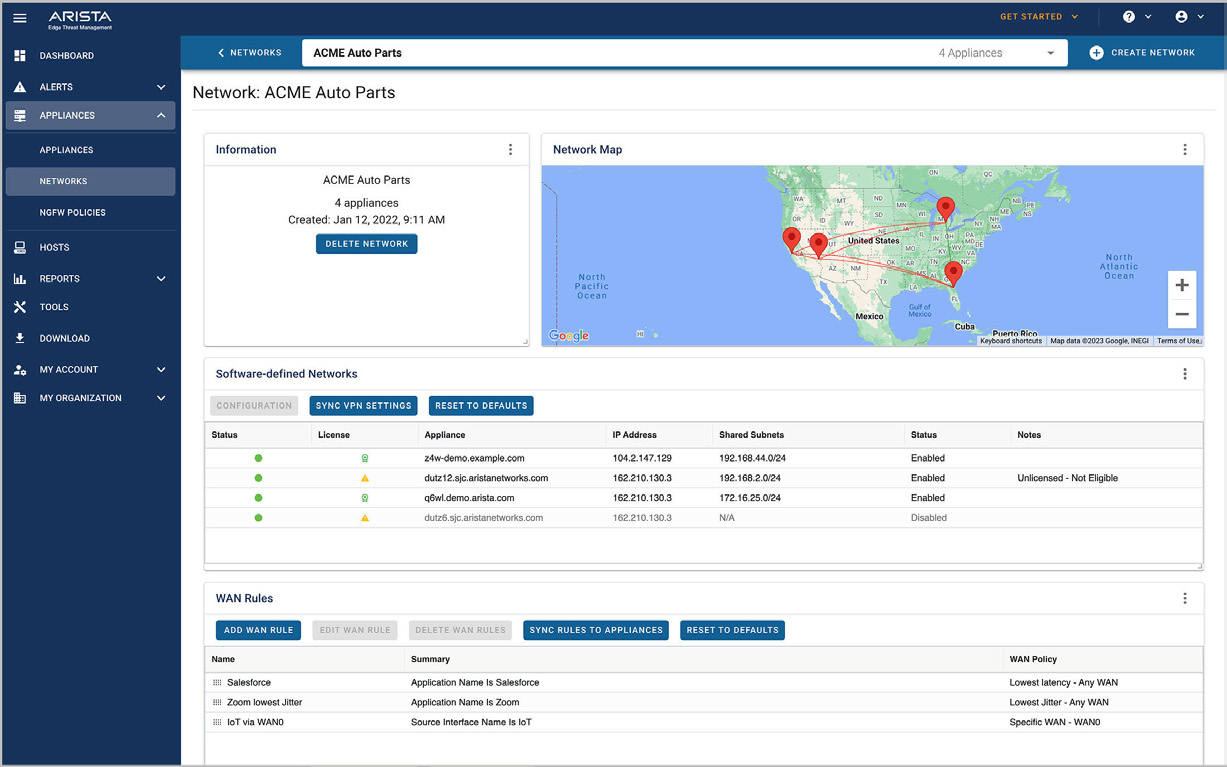Select the IoT via WAN0 rule
The image size is (1227, 767).
click(x=703, y=722)
